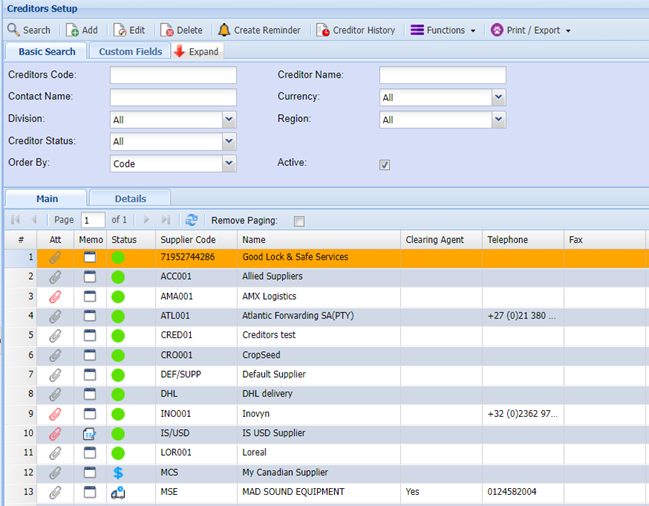Click the Creditors Code input field
Screen dimensions: 649x506
coord(173,75)
